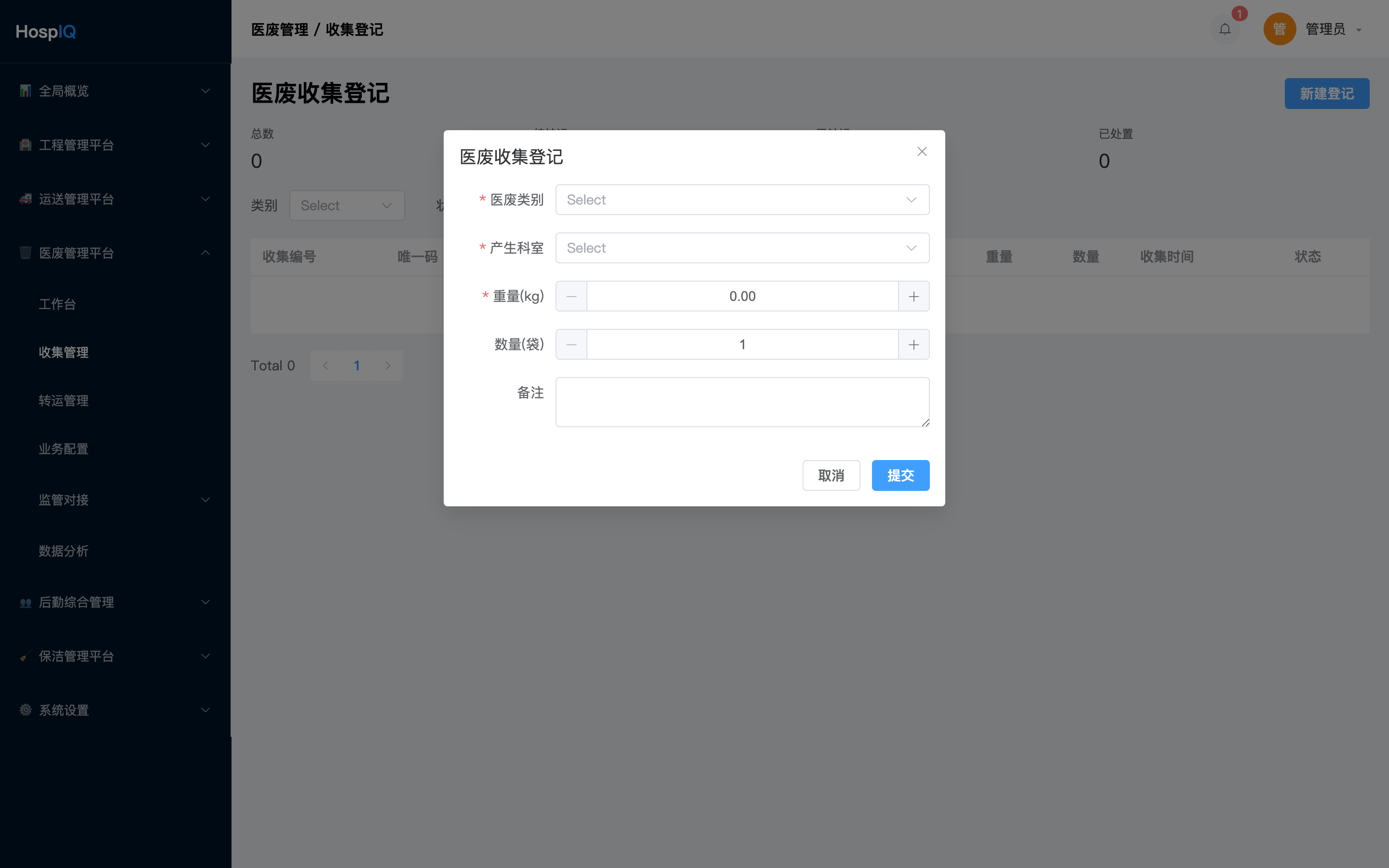Image resolution: width=1389 pixels, height=868 pixels.
Task: Click the 重量 column header
Action: [999, 257]
